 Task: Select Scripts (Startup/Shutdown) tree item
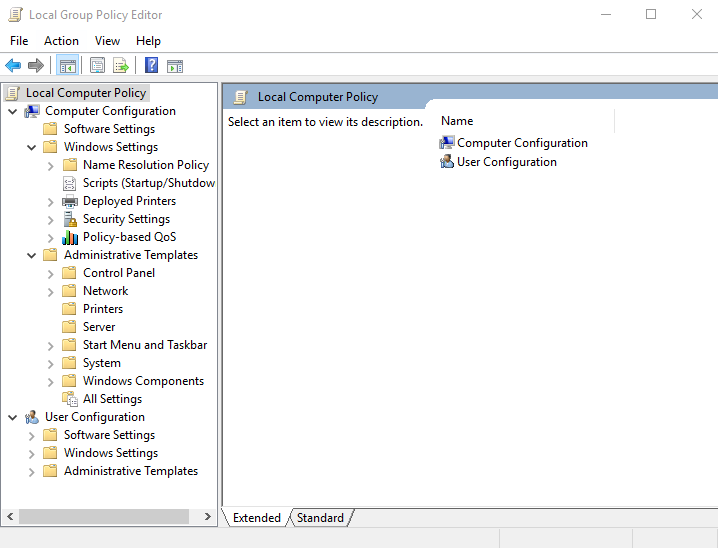tap(148, 183)
